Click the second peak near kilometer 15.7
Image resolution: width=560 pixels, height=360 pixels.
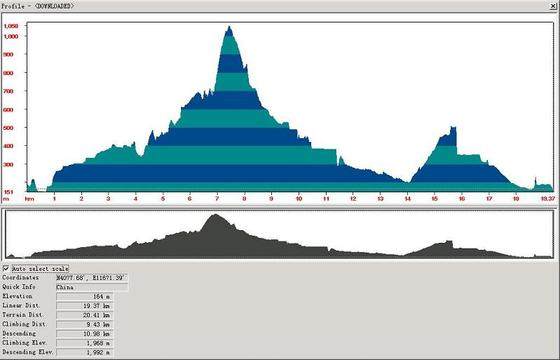point(453,128)
